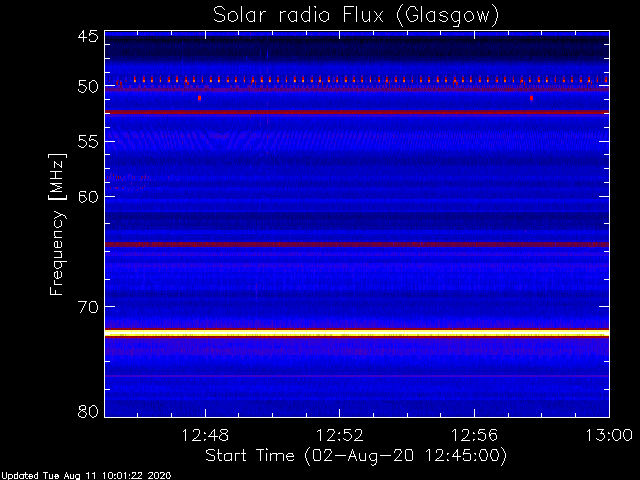
Task: Click the "Solar radio Flux (Glasgow)" title
Action: pyautogui.click(x=356, y=16)
